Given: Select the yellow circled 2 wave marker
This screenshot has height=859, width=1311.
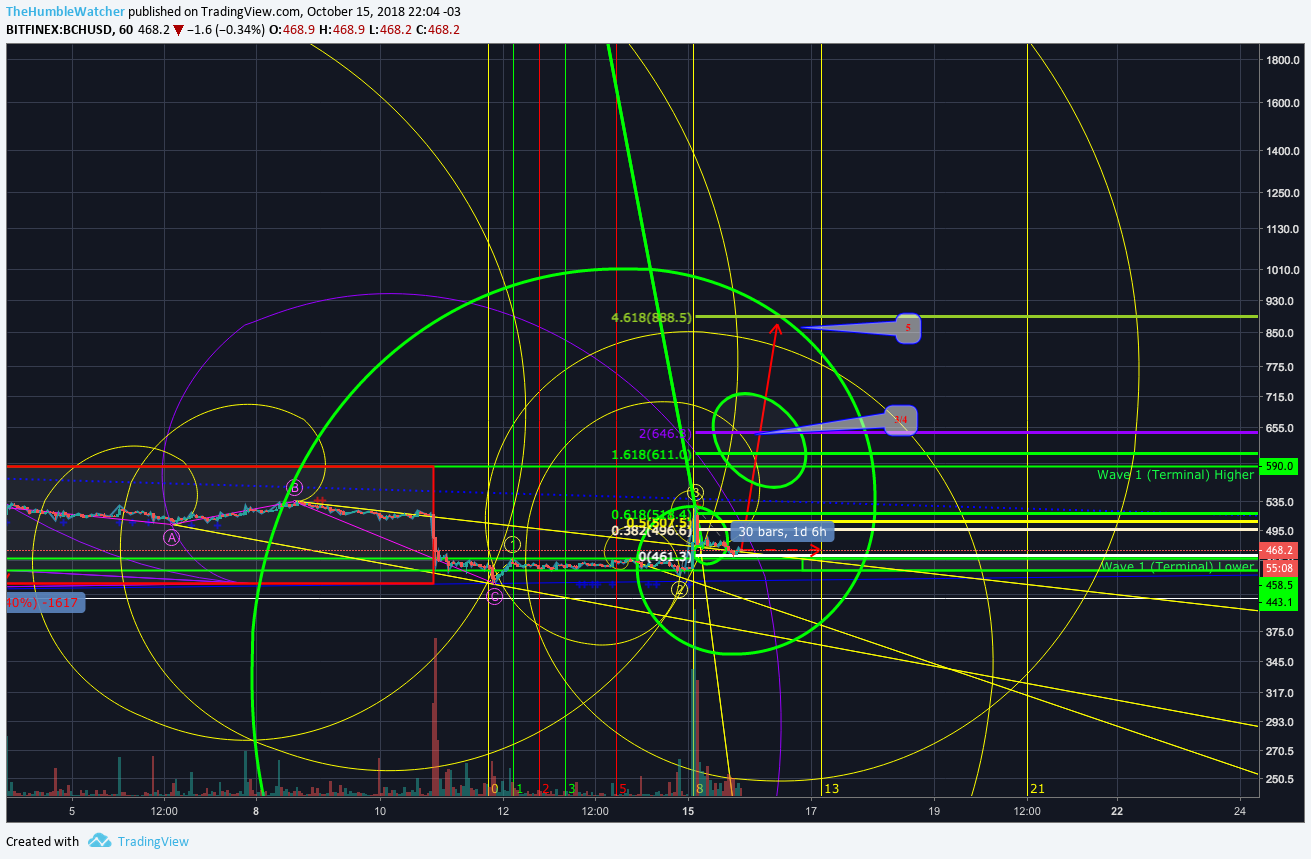Looking at the screenshot, I should click(x=680, y=589).
